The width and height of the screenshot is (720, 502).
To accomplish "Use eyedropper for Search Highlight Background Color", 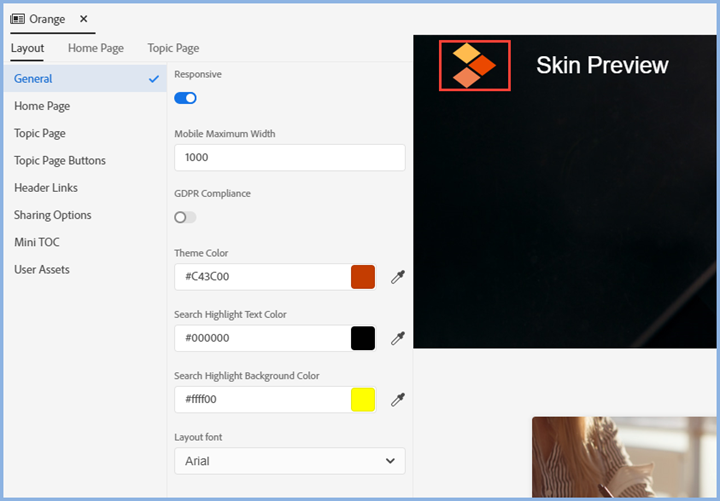I will pyautogui.click(x=397, y=400).
